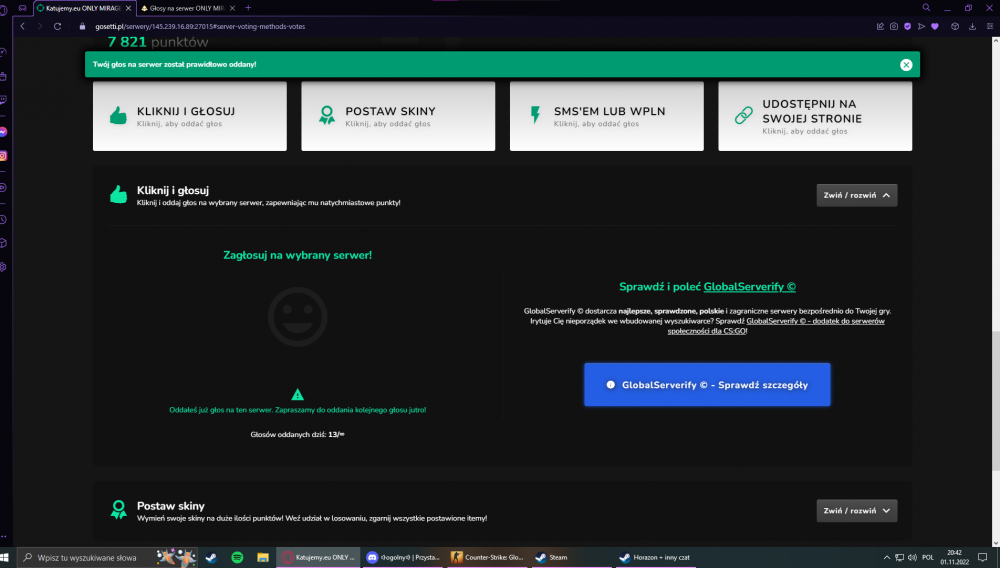Dismiss the green vote success notification
Viewport: 1000px width, 568px height.
(x=906, y=64)
